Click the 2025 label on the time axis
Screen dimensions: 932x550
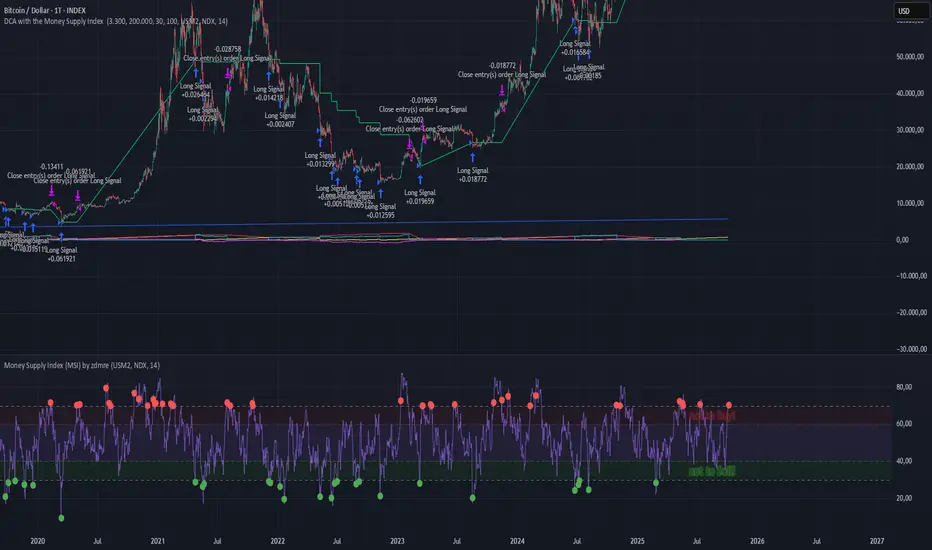click(637, 541)
